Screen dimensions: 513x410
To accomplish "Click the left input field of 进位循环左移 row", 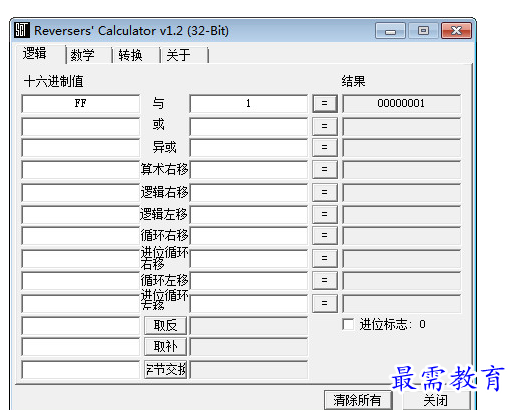I will click(81, 303).
